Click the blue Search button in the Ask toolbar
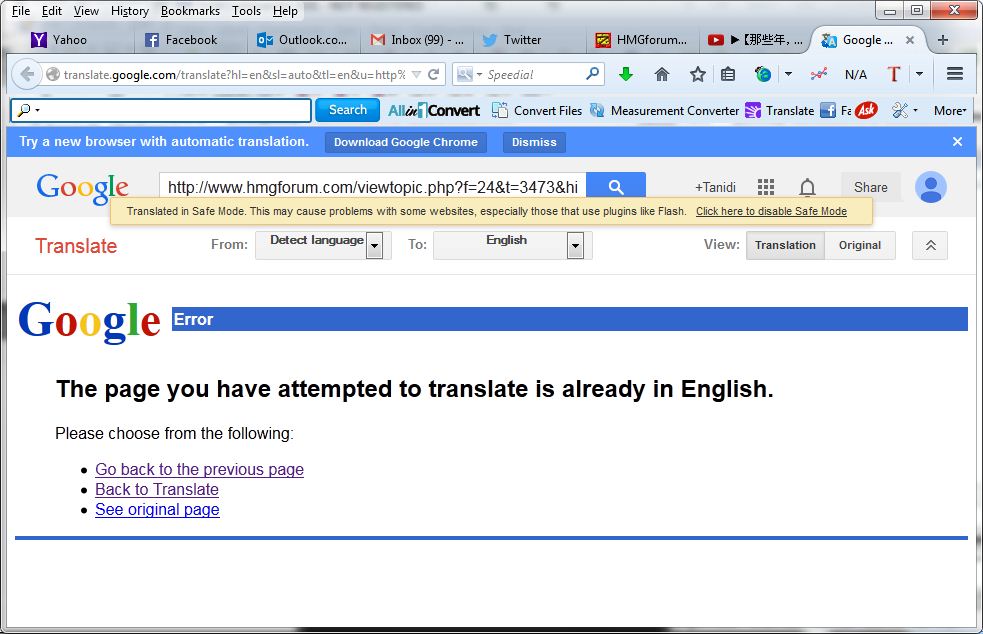 click(x=348, y=110)
